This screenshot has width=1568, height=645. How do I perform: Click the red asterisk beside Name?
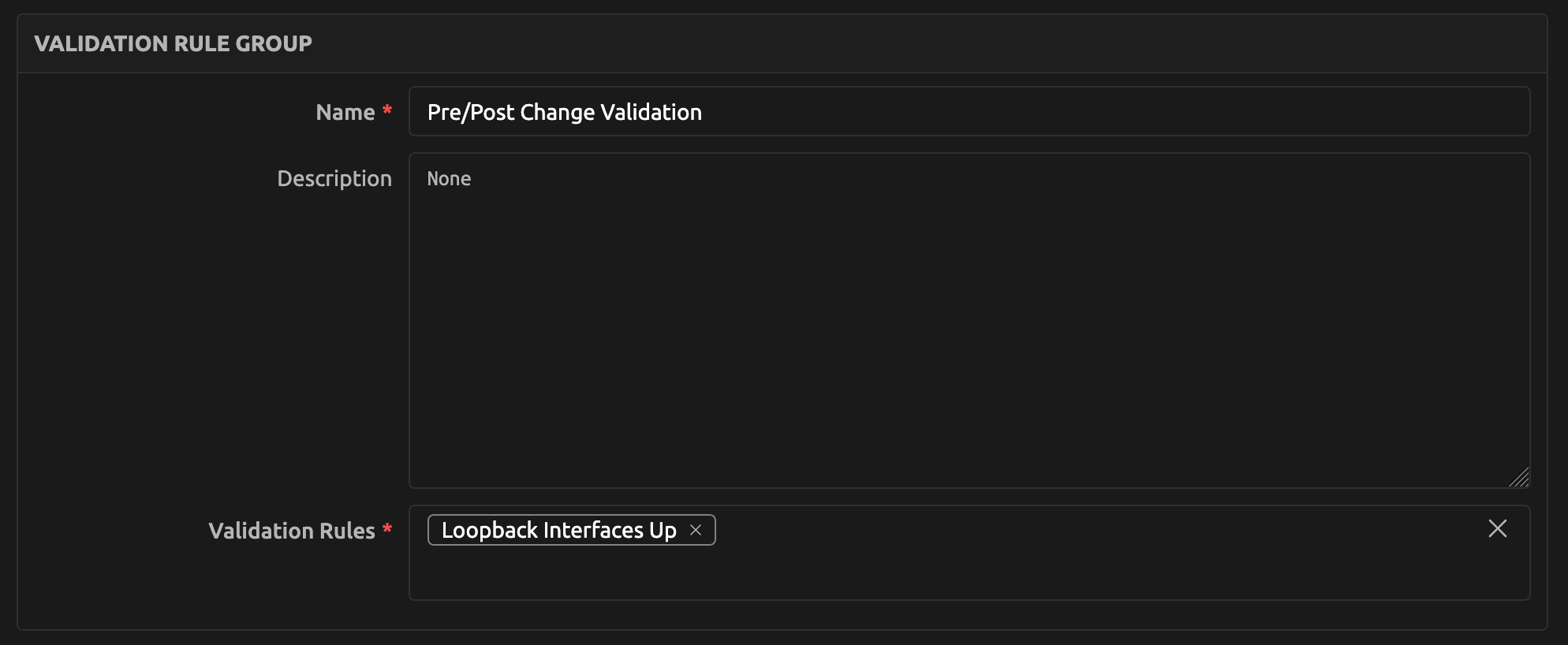(387, 110)
